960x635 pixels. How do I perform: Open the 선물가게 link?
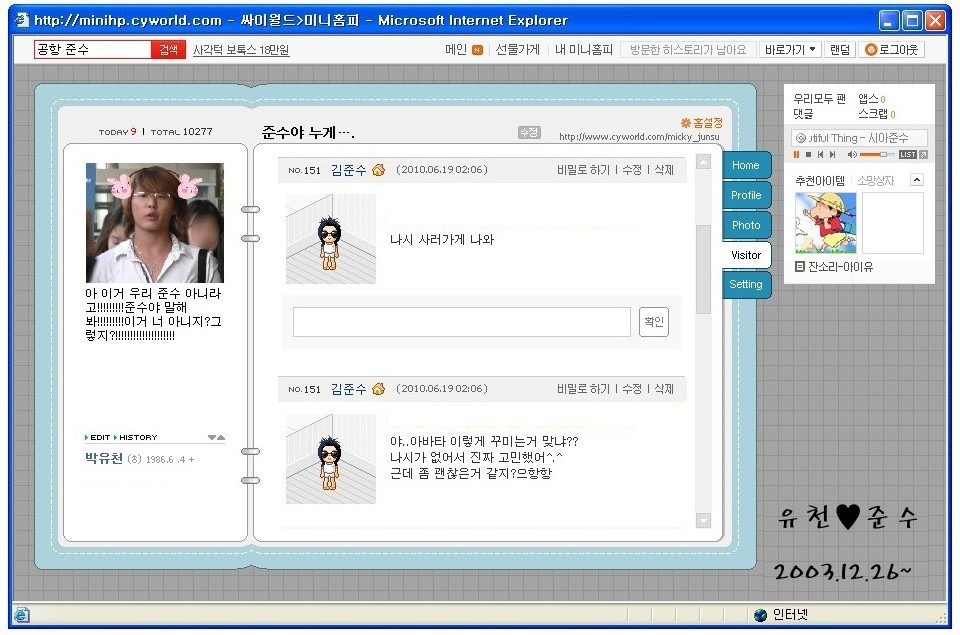517,50
